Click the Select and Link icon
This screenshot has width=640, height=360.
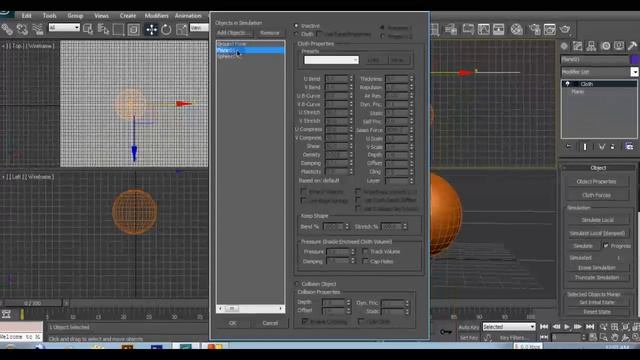7,29
